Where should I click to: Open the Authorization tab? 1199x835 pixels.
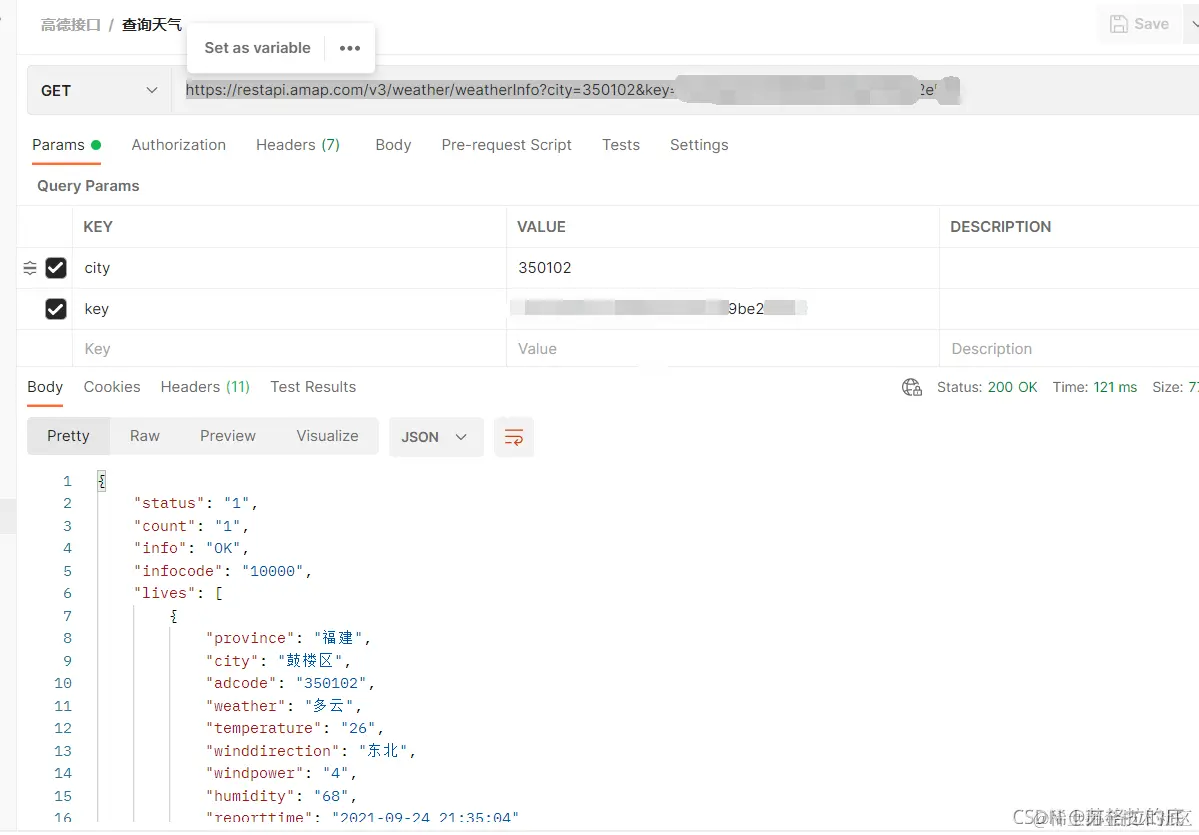(178, 145)
